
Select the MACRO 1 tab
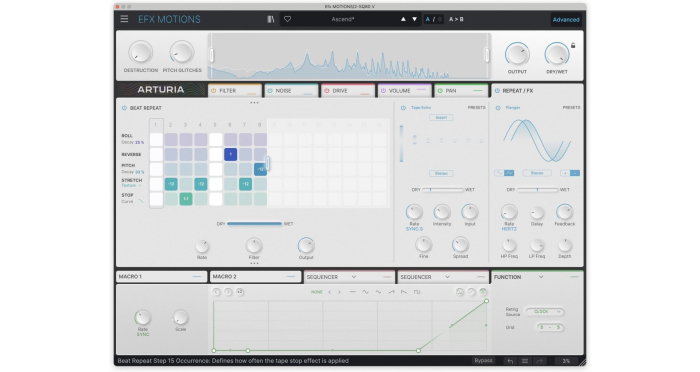point(161,277)
